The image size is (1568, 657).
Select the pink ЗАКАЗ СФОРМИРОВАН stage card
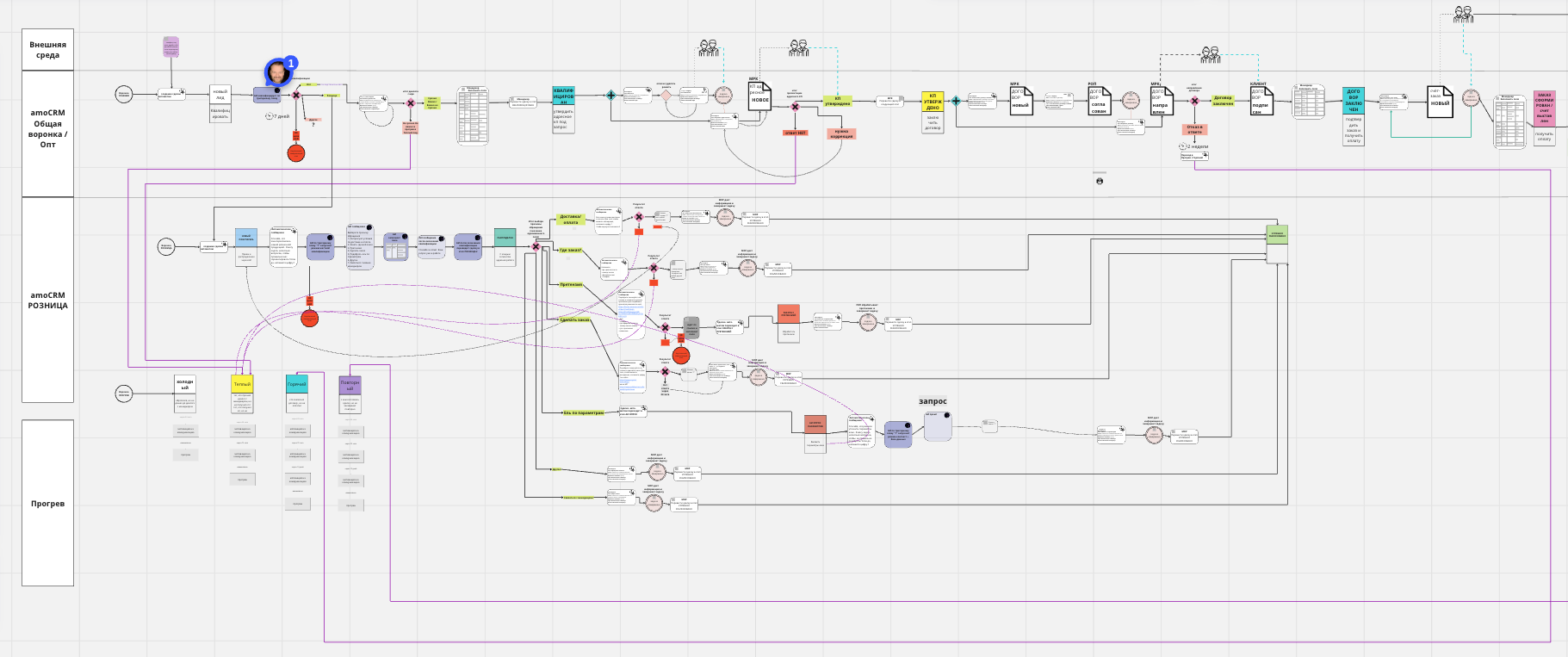(x=1545, y=109)
